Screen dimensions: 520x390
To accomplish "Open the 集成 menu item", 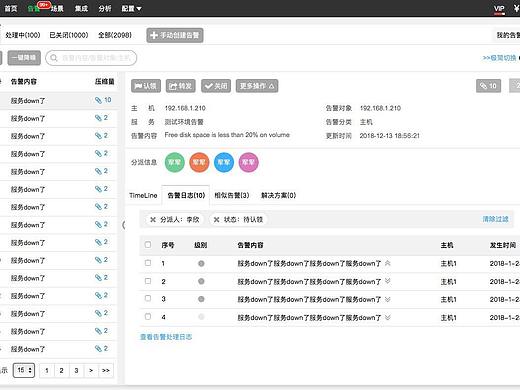I will 81,9.
